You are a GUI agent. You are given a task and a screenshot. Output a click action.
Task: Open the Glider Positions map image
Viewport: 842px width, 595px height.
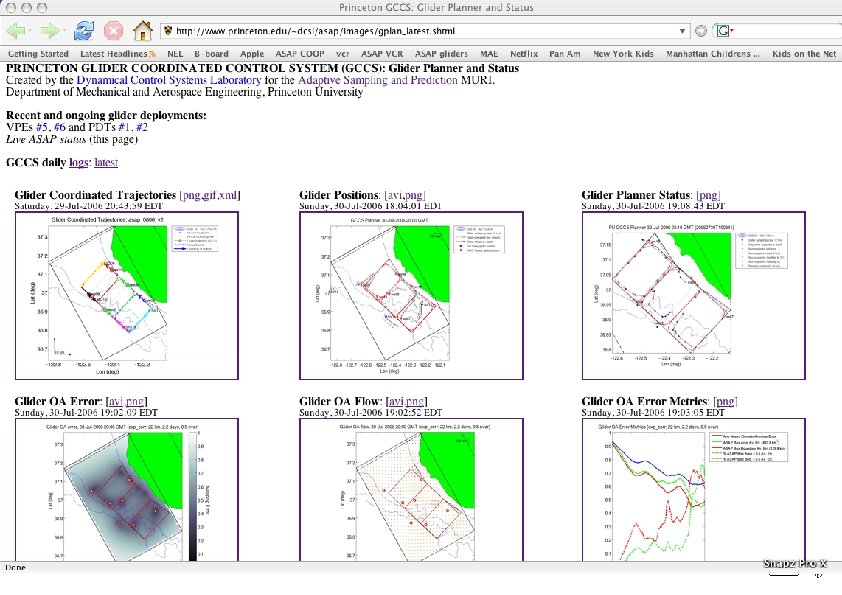[411, 295]
